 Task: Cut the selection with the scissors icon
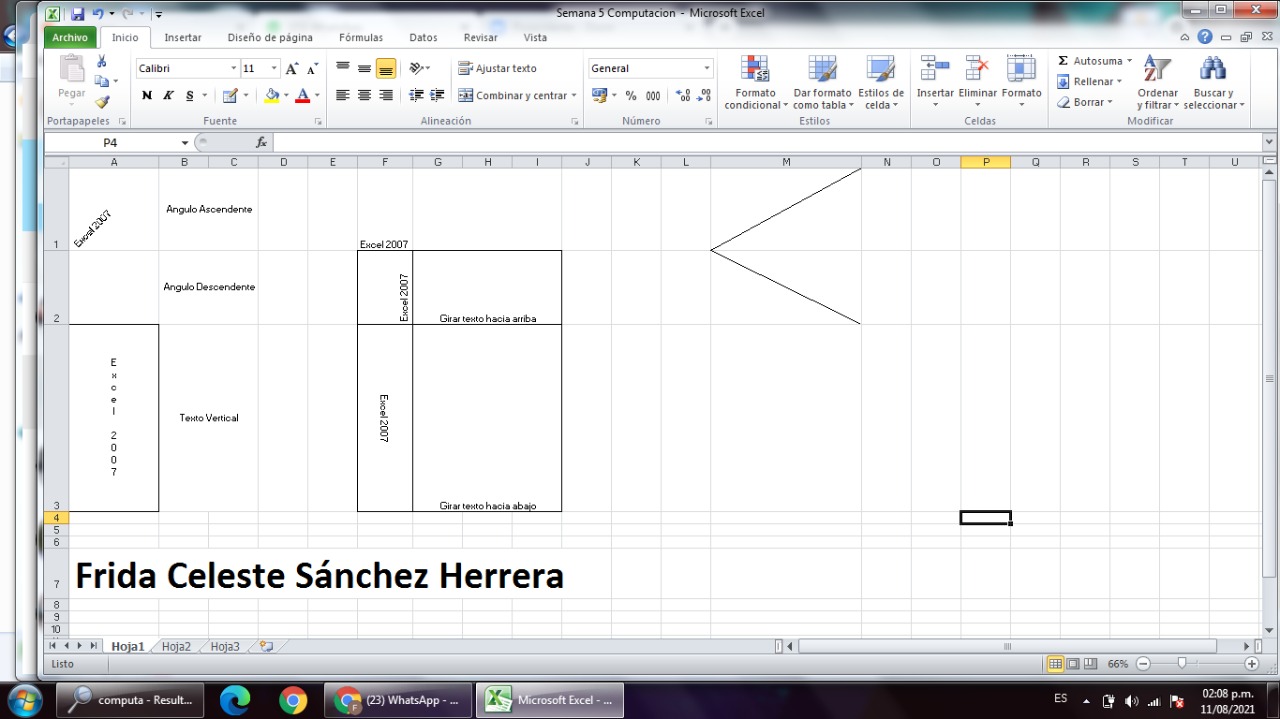pyautogui.click(x=101, y=62)
